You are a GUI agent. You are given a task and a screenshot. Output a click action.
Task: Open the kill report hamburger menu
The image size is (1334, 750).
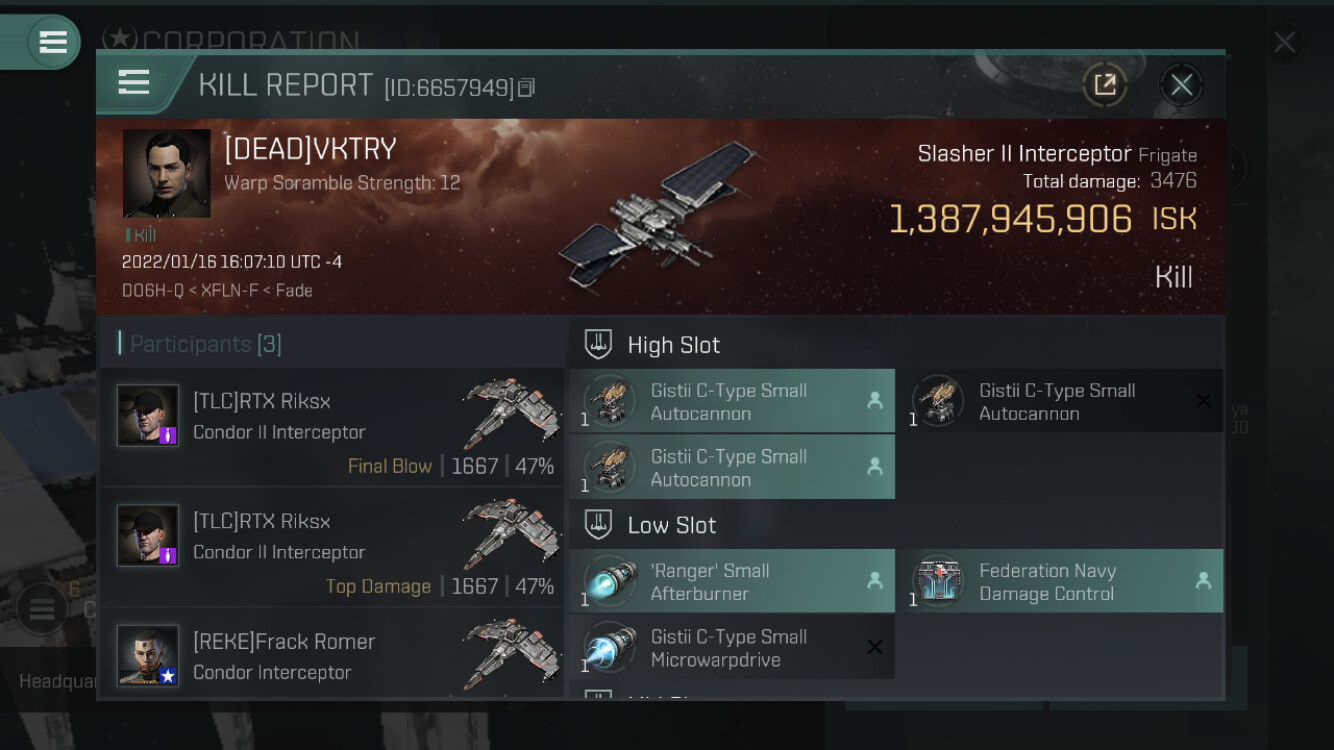point(133,82)
